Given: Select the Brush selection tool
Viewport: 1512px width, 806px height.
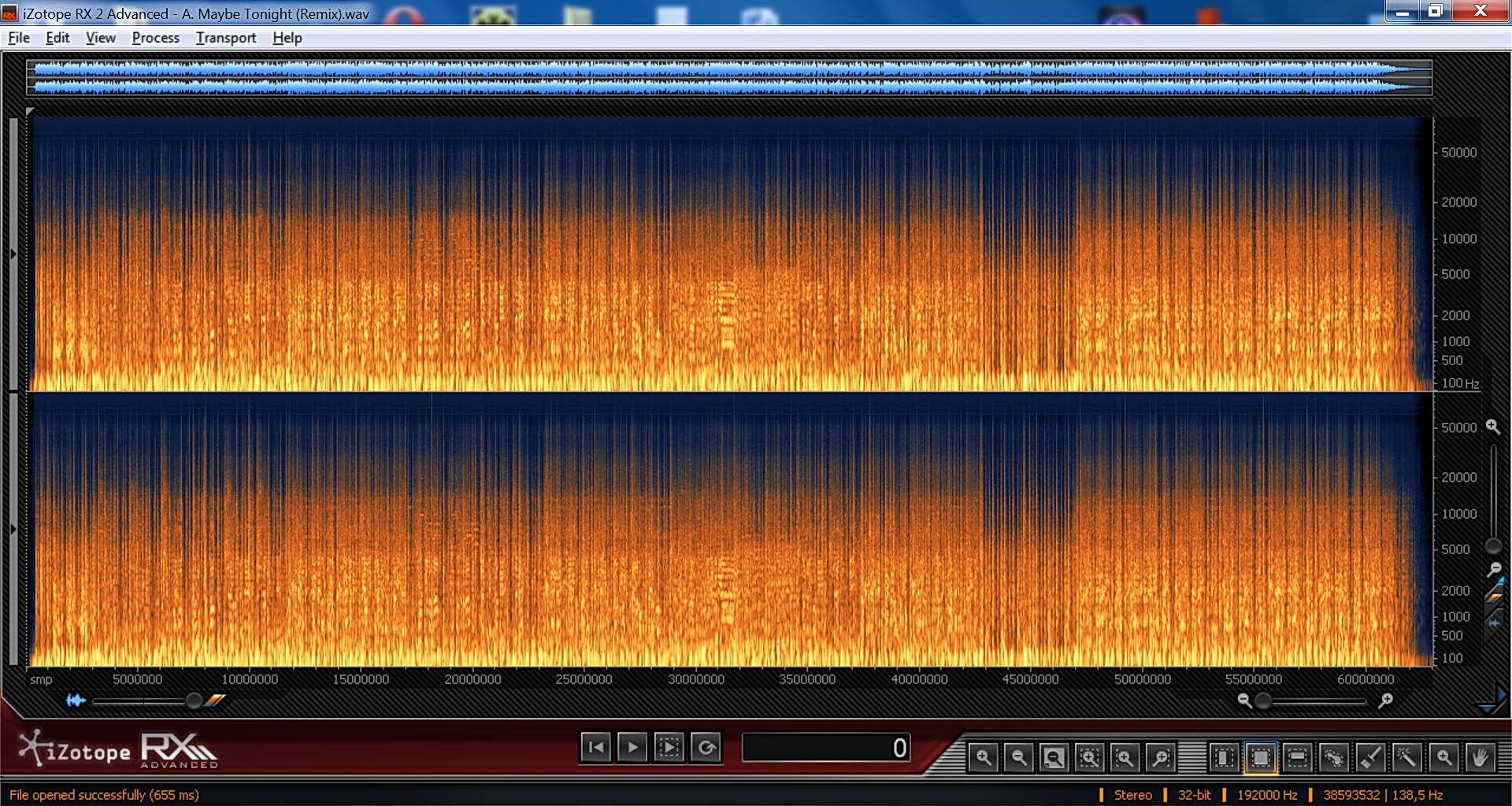Looking at the screenshot, I should click(1370, 757).
